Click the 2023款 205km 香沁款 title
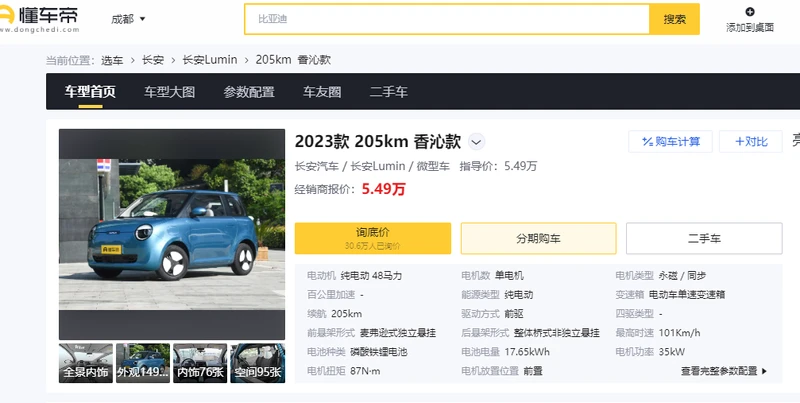The image size is (800, 403). tap(378, 142)
